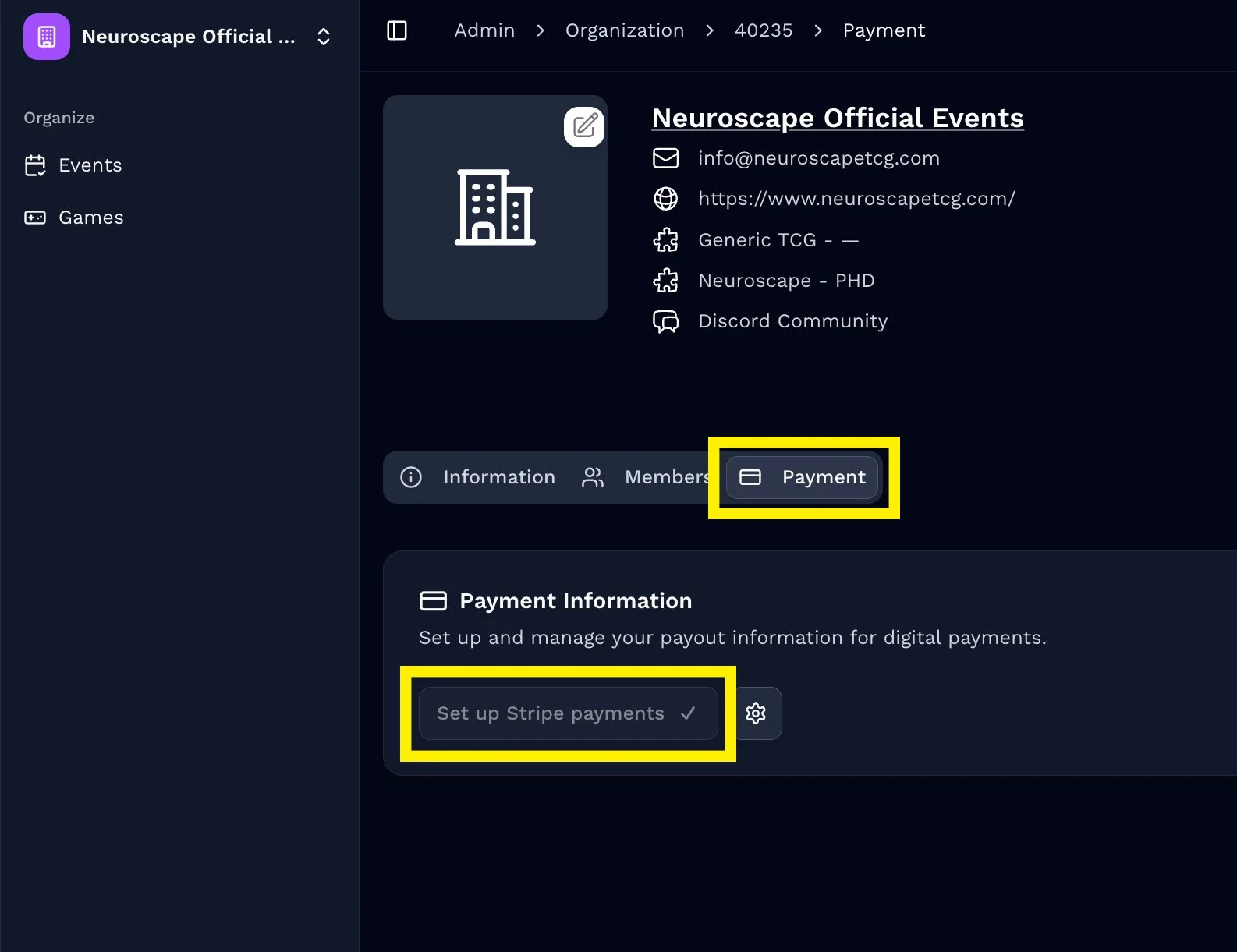Click the payout information description text
The image size is (1237, 952).
click(732, 638)
